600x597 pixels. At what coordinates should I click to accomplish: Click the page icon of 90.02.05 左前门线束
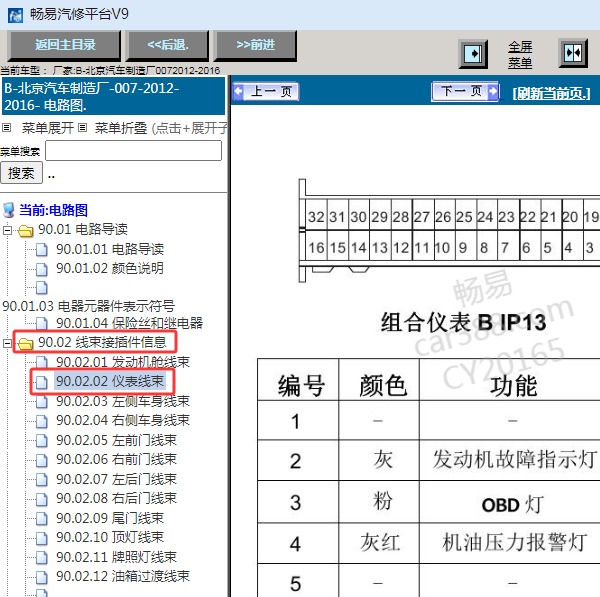click(x=42, y=441)
